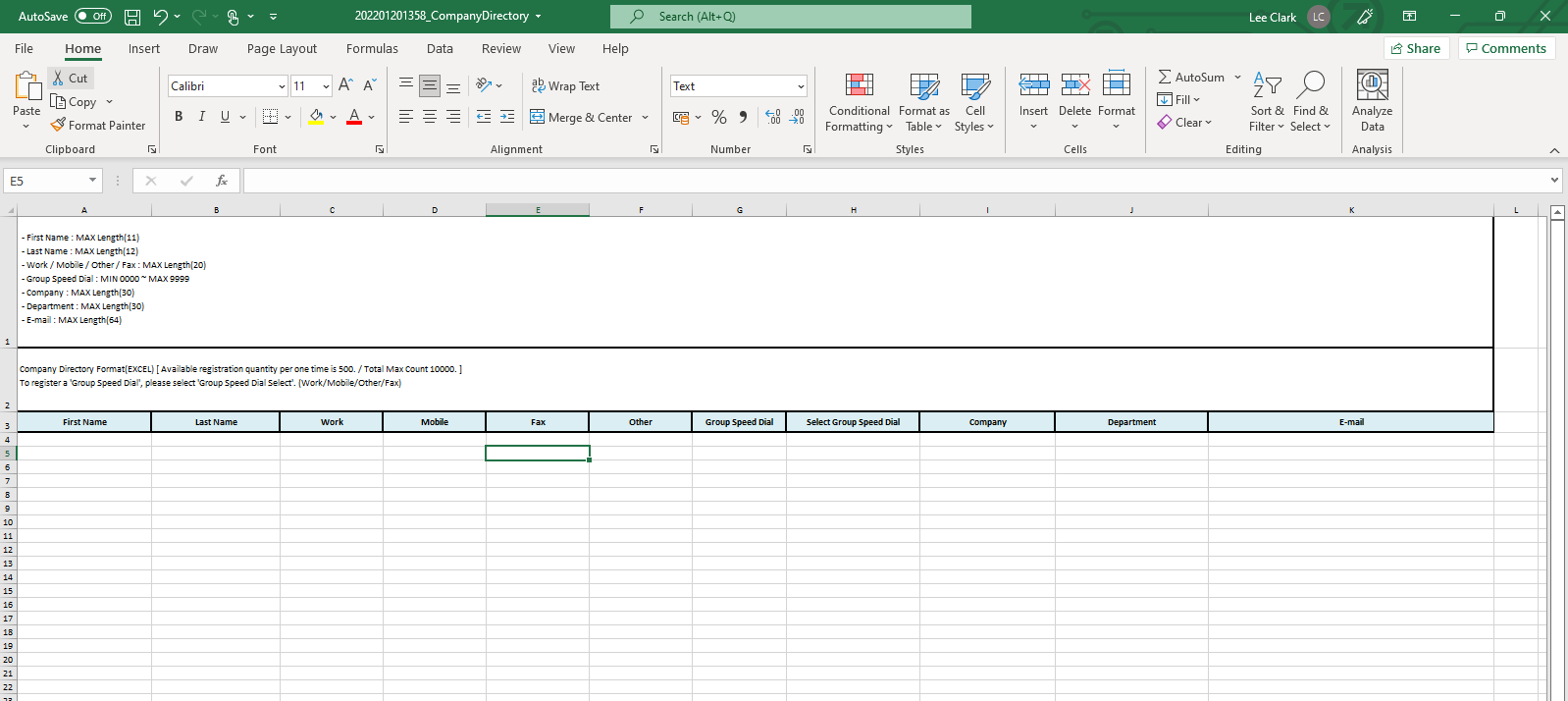Click the Share button
Image resolution: width=1568 pixels, height=701 pixels.
1416,48
